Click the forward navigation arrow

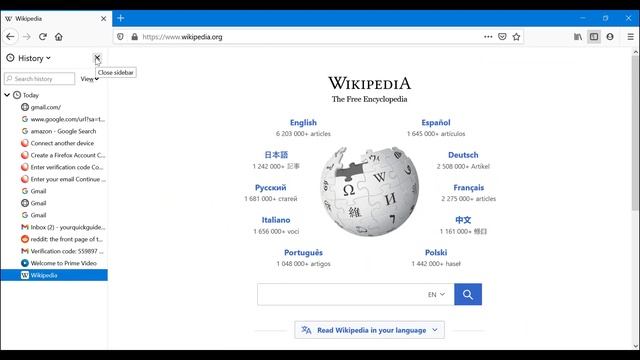(x=27, y=37)
